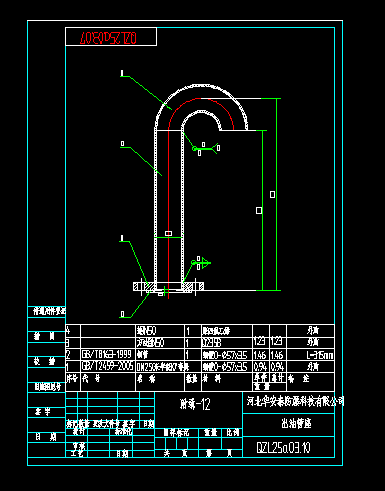This screenshot has height=491, width=385.
Task: Select the title block text ending in -12
Action: [195, 404]
